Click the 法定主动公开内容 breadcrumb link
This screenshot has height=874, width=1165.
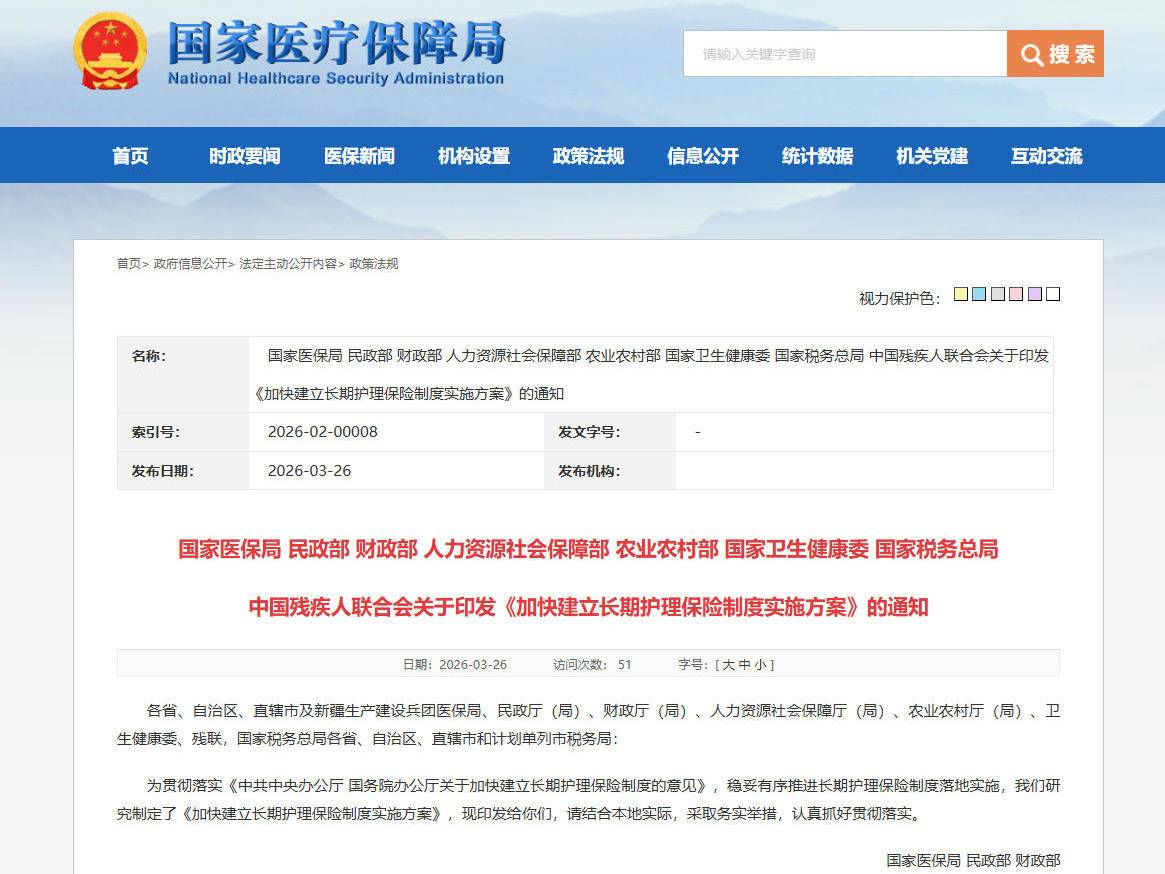click(x=288, y=264)
